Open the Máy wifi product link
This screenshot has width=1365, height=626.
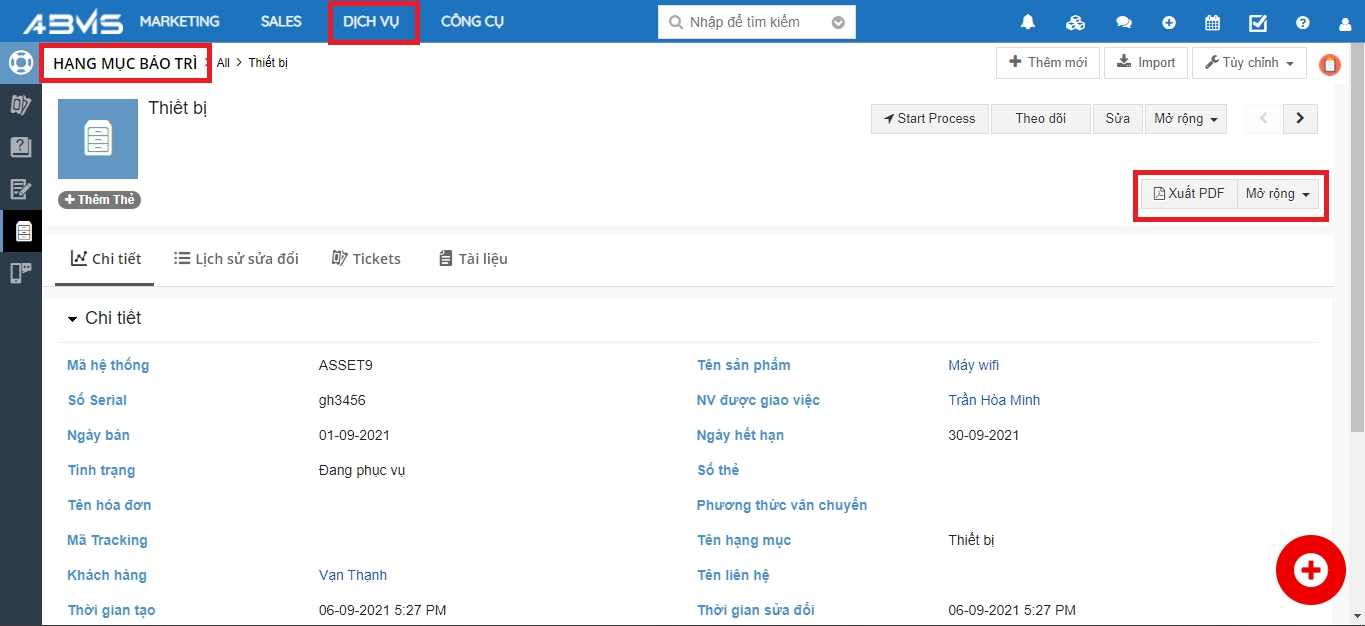(973, 365)
